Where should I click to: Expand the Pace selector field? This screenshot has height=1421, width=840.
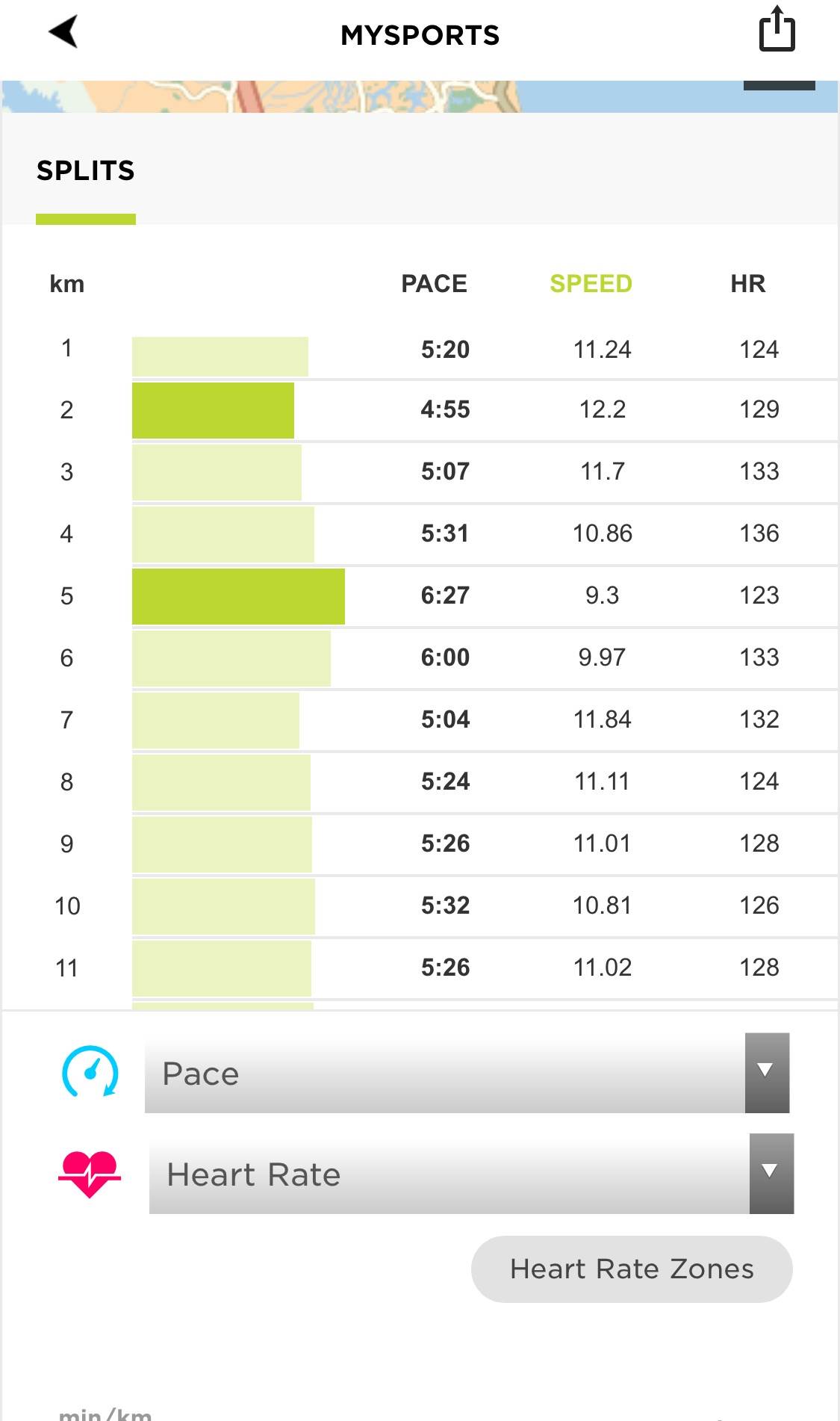pyautogui.click(x=444, y=1073)
